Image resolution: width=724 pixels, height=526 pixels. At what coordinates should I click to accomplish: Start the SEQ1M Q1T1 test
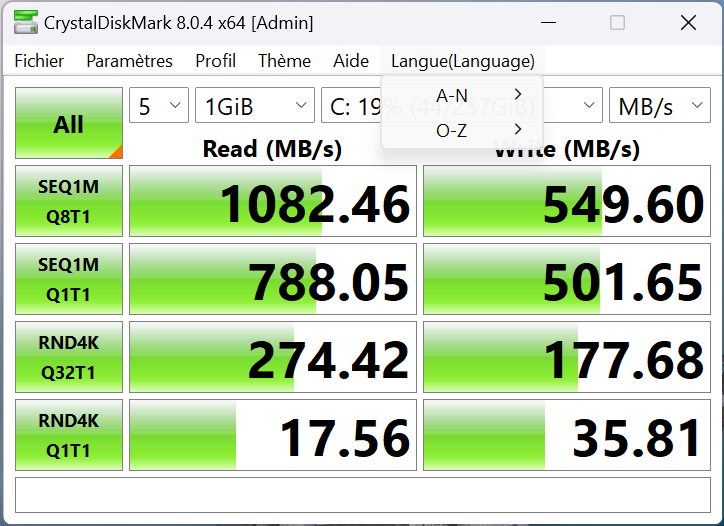tap(69, 279)
